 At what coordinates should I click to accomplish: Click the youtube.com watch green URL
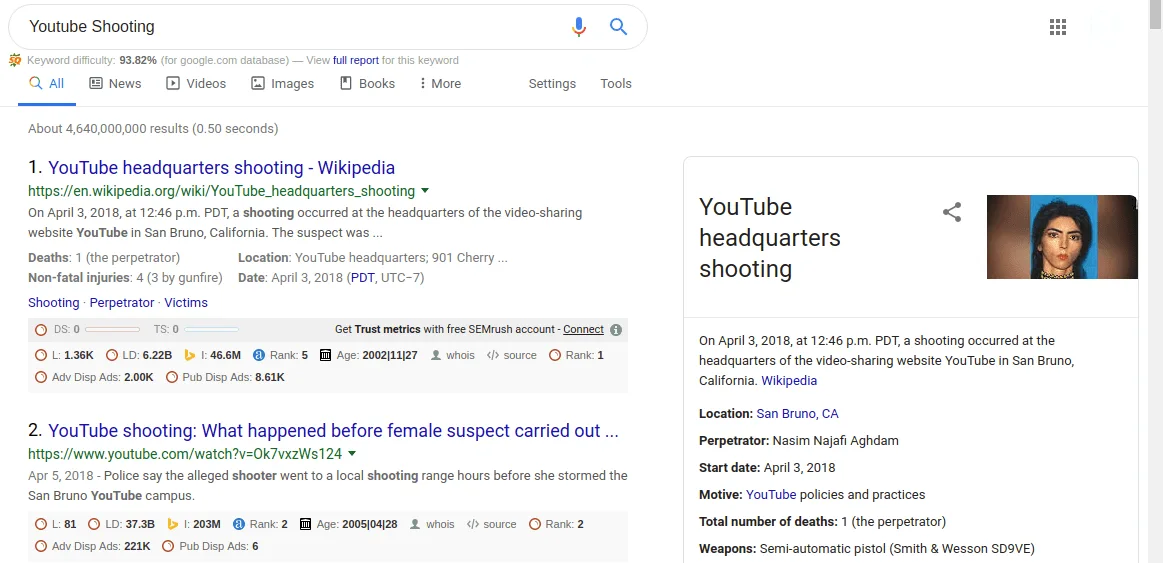[185, 453]
